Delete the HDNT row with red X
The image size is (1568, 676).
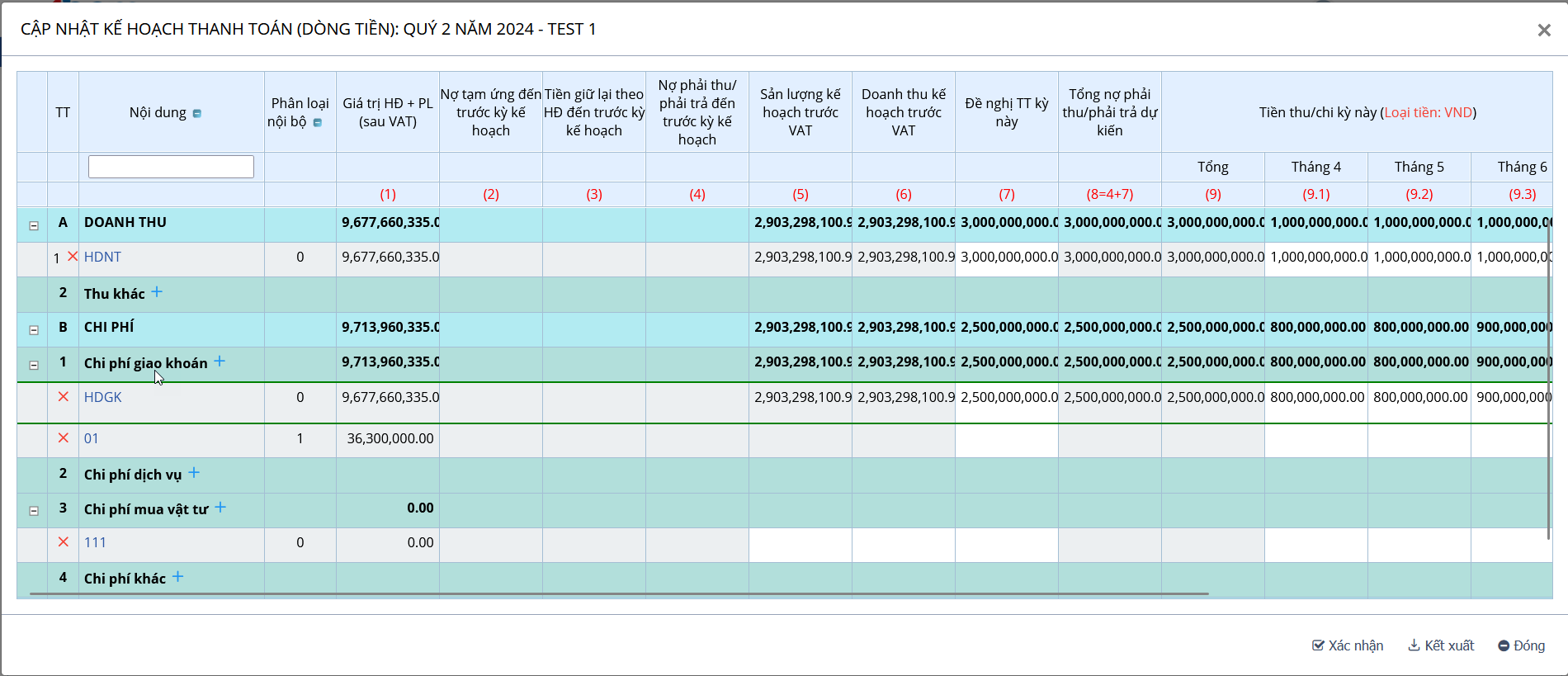(73, 257)
